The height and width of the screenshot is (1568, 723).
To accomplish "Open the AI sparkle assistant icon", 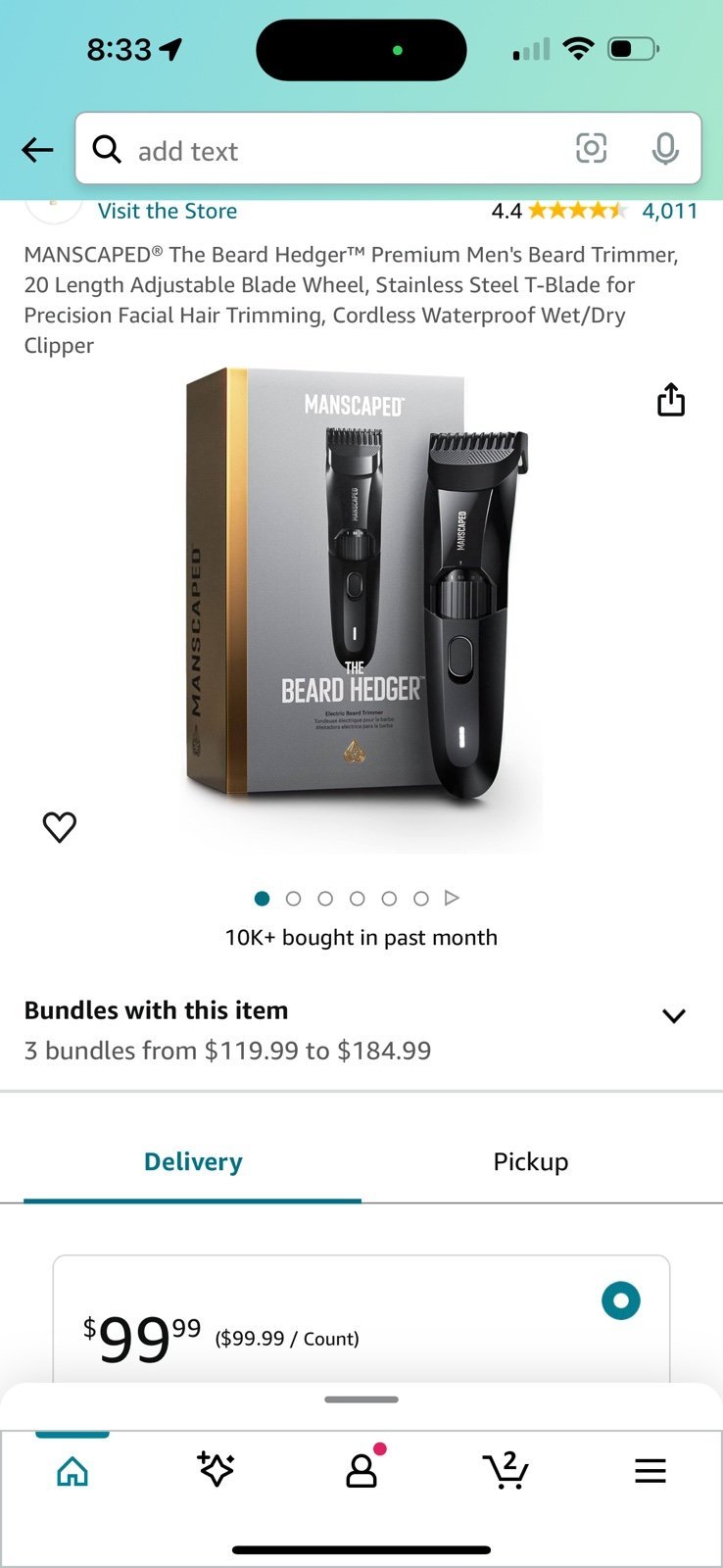I will (216, 1470).
